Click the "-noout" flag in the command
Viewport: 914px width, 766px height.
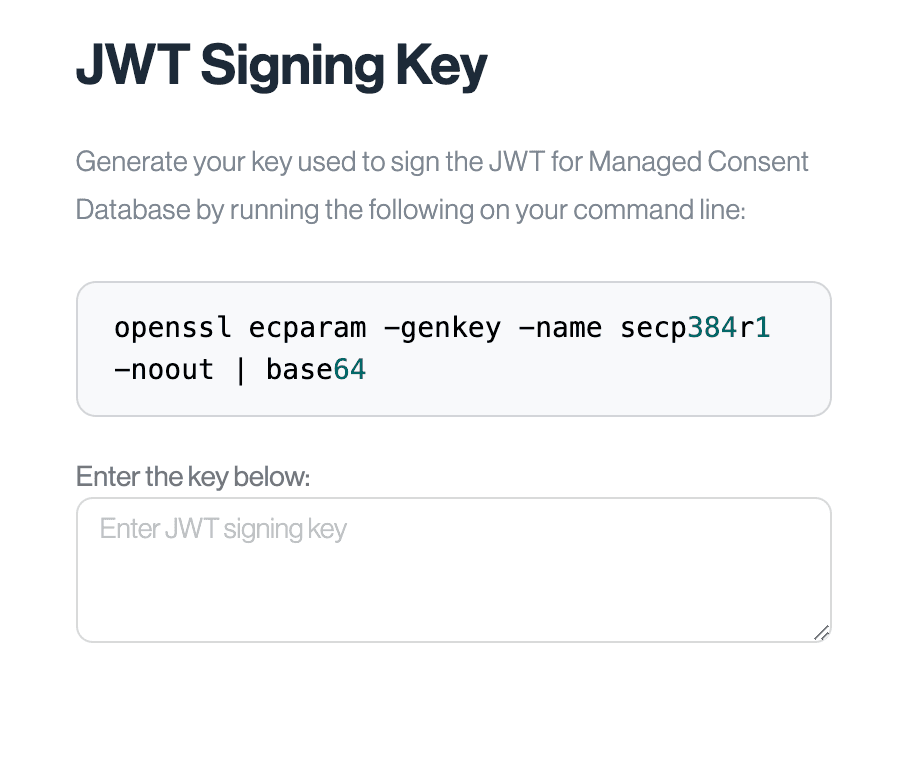[x=164, y=370]
